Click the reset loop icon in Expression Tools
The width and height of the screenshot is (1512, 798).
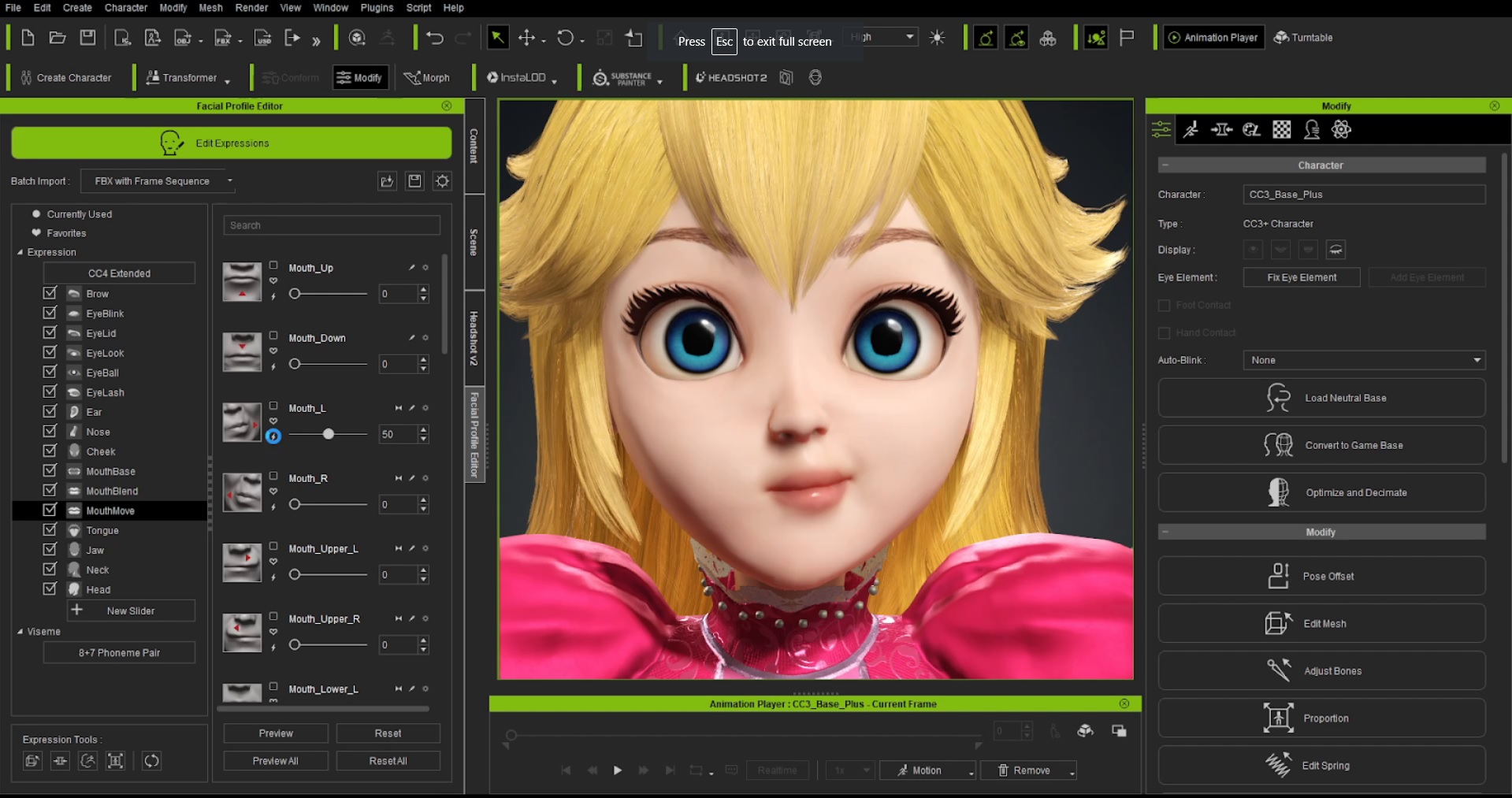(x=151, y=761)
